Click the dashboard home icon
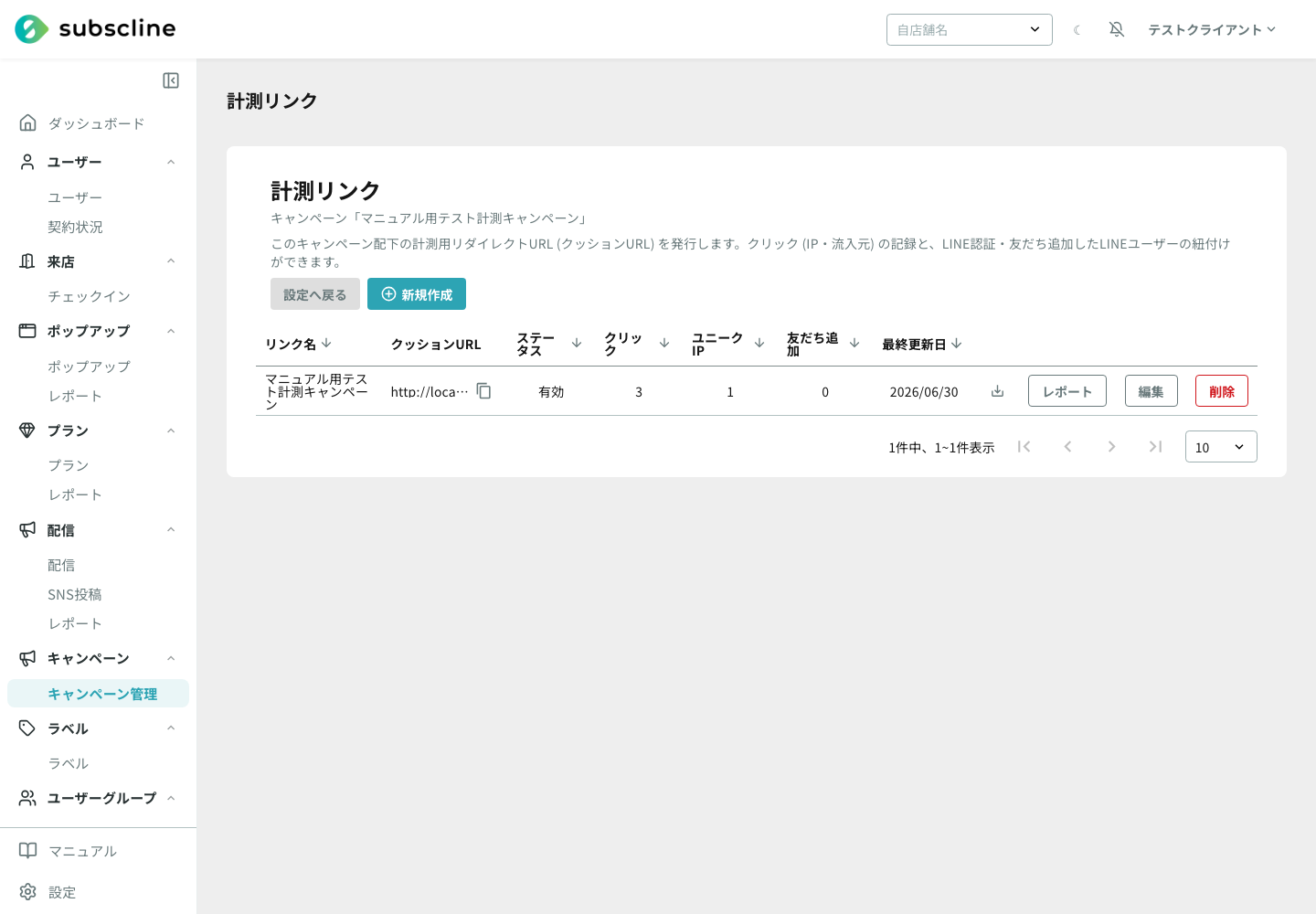Viewport: 1316px width, 914px height. pyautogui.click(x=28, y=122)
